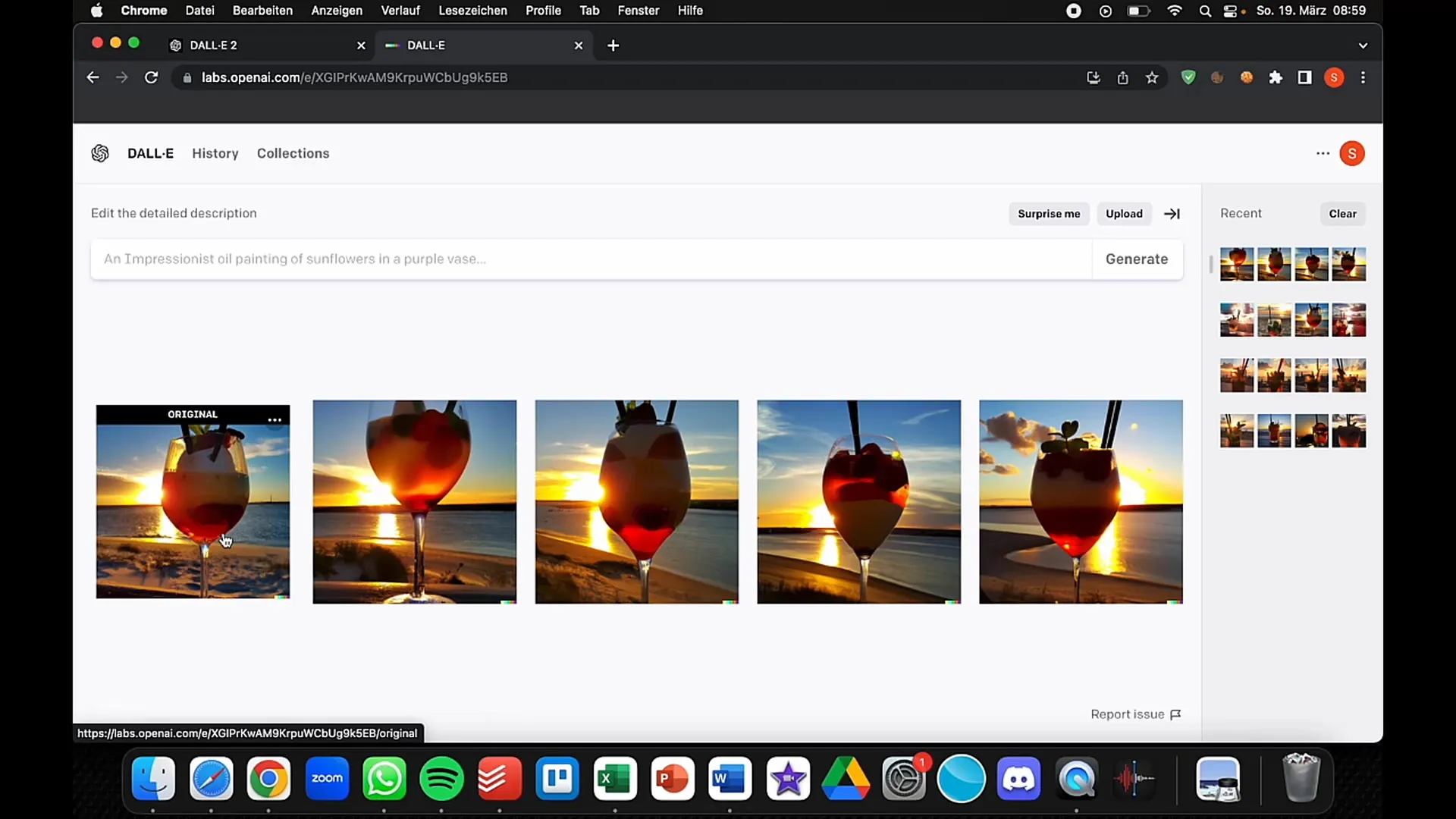
Task: Toggle the upload image option
Action: coord(1124,213)
